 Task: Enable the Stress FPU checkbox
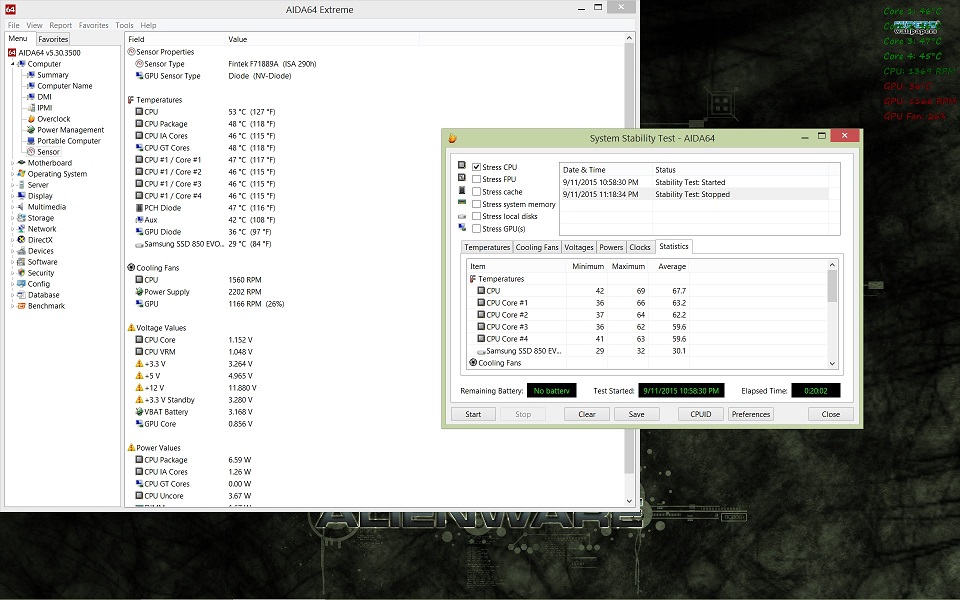[x=477, y=179]
